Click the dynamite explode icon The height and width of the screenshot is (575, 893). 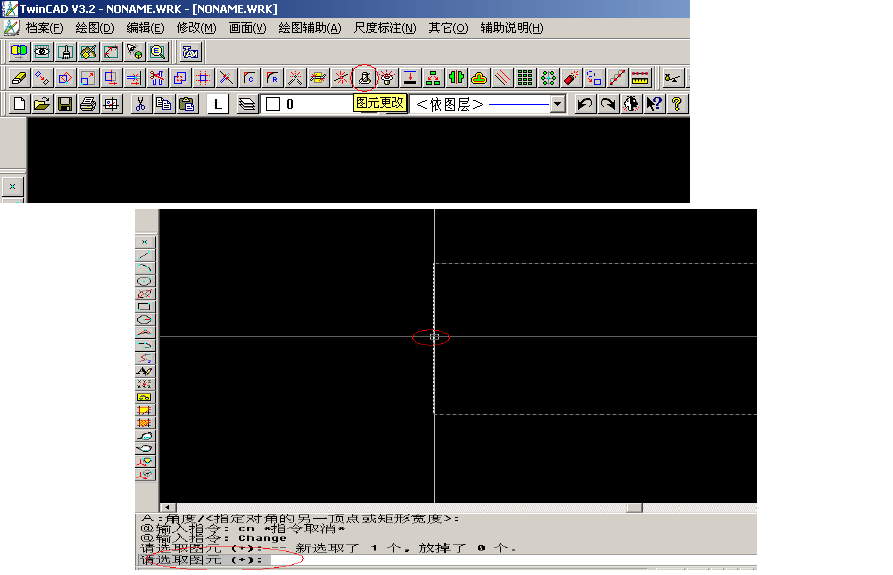(571, 77)
